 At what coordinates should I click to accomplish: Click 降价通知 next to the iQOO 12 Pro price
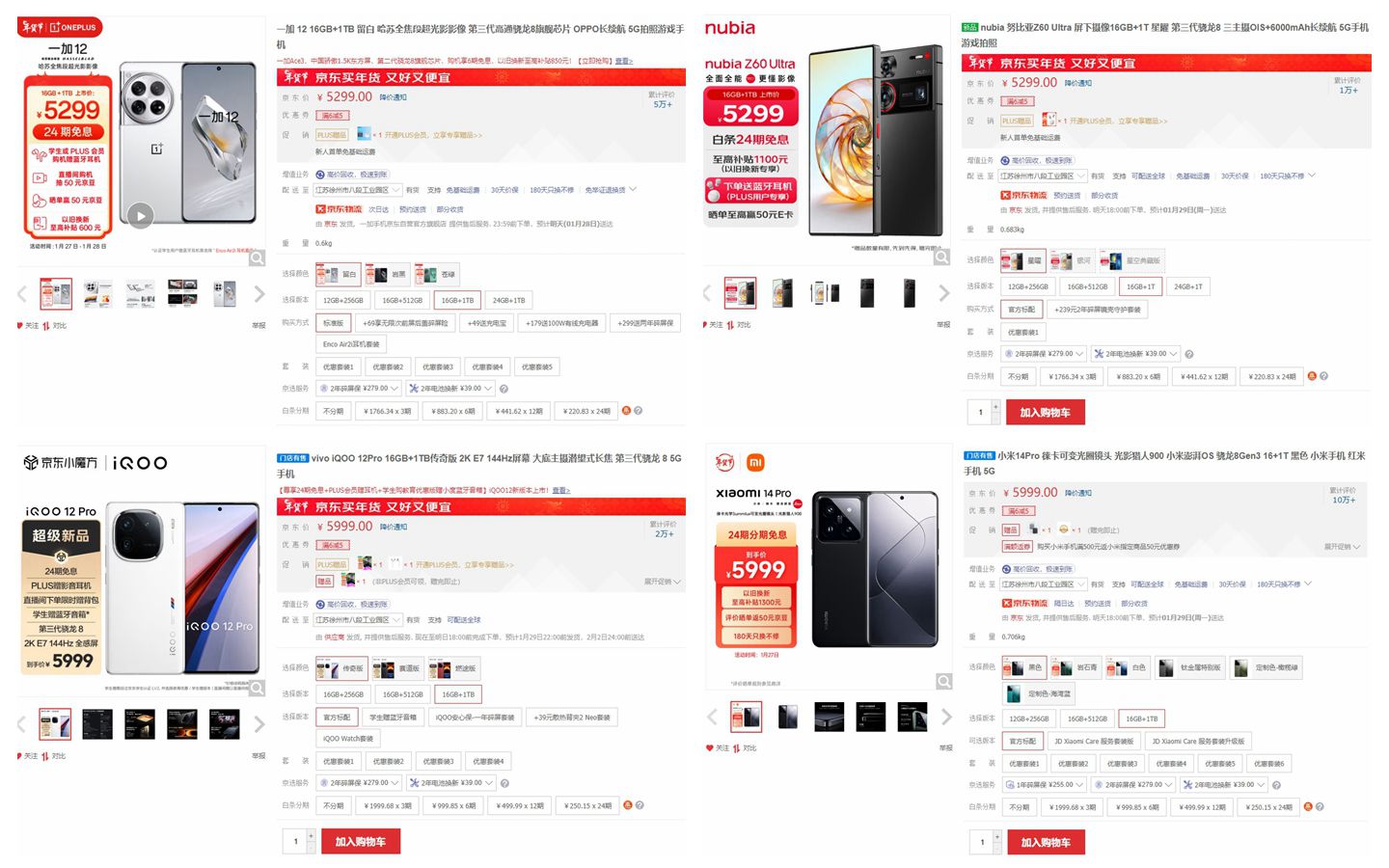click(394, 527)
